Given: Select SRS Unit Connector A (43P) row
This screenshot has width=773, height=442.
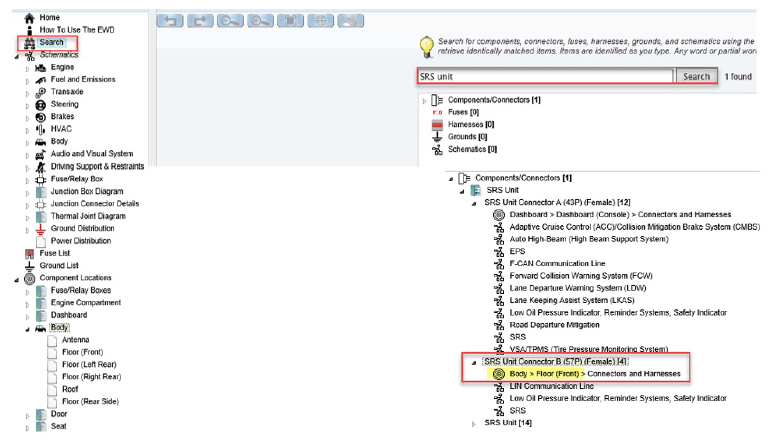Looking at the screenshot, I should coord(557,203).
